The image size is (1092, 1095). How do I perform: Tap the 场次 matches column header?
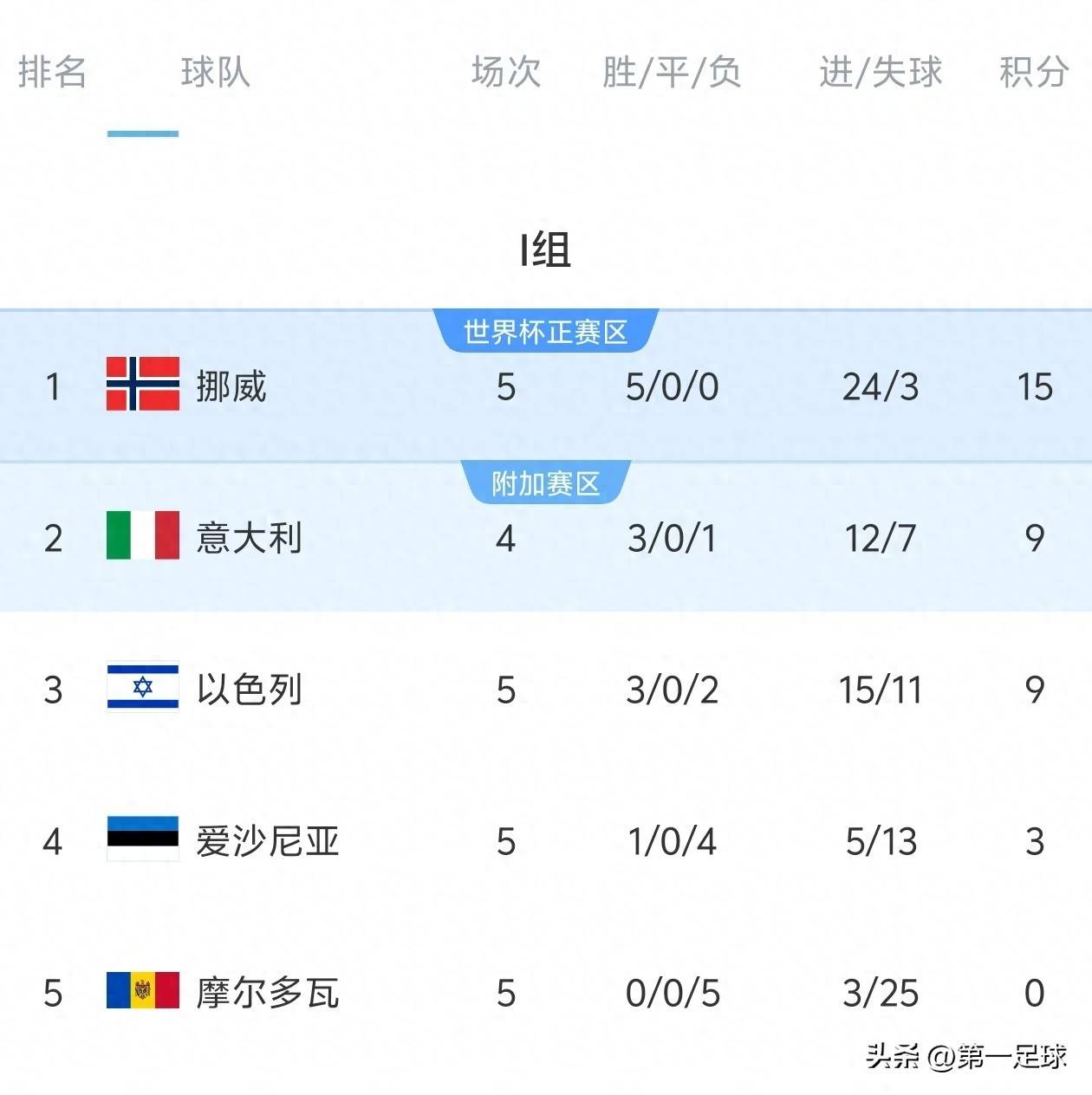click(x=506, y=72)
